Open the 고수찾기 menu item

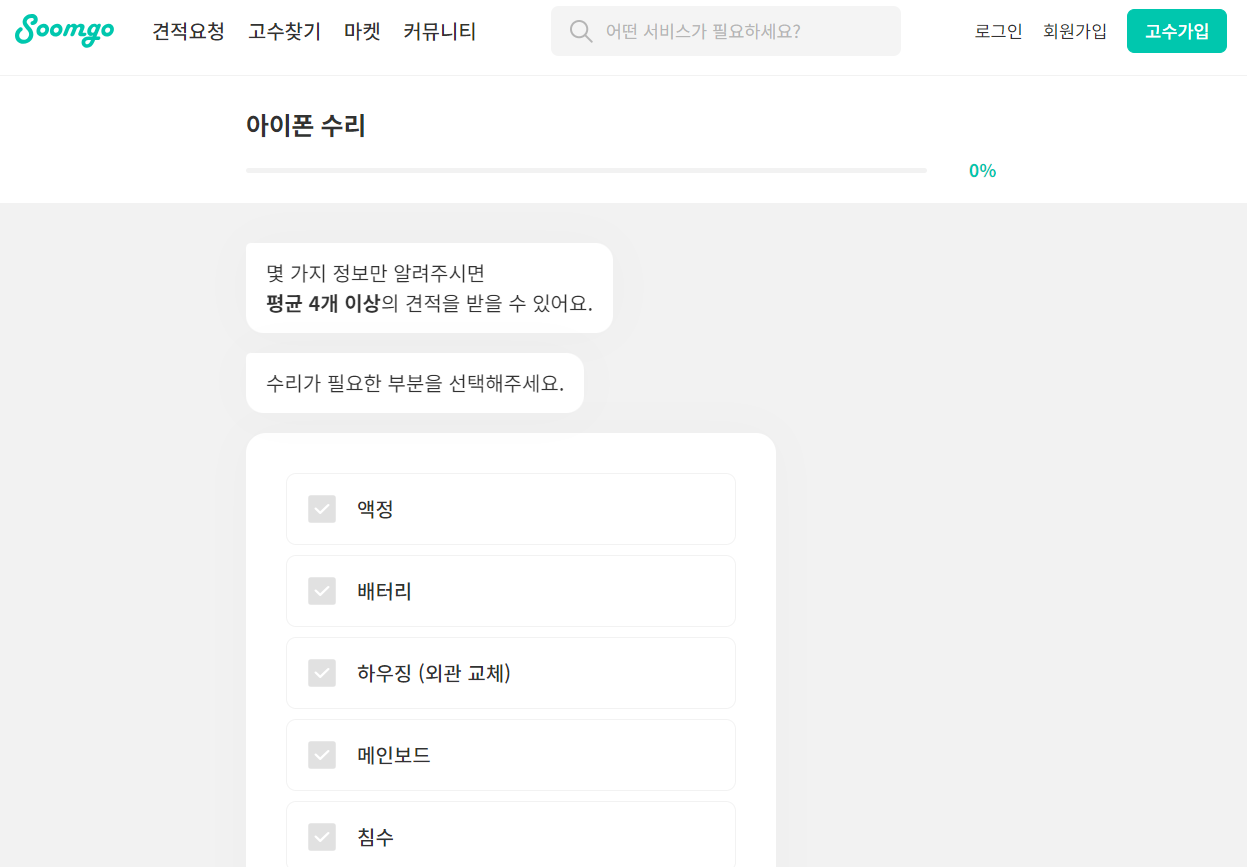[x=284, y=31]
